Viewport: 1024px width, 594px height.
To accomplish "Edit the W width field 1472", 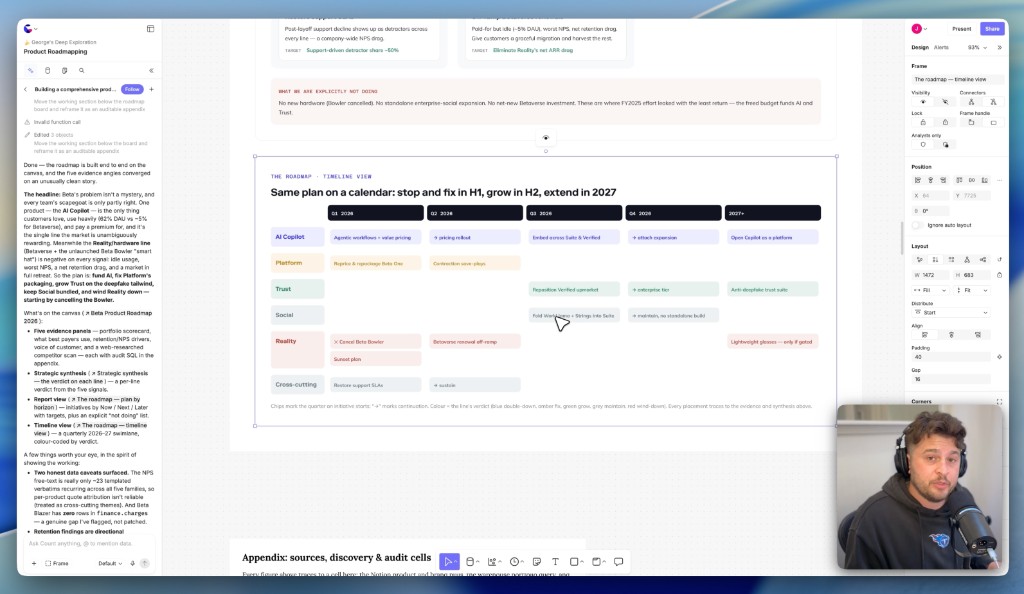I will click(x=932, y=275).
